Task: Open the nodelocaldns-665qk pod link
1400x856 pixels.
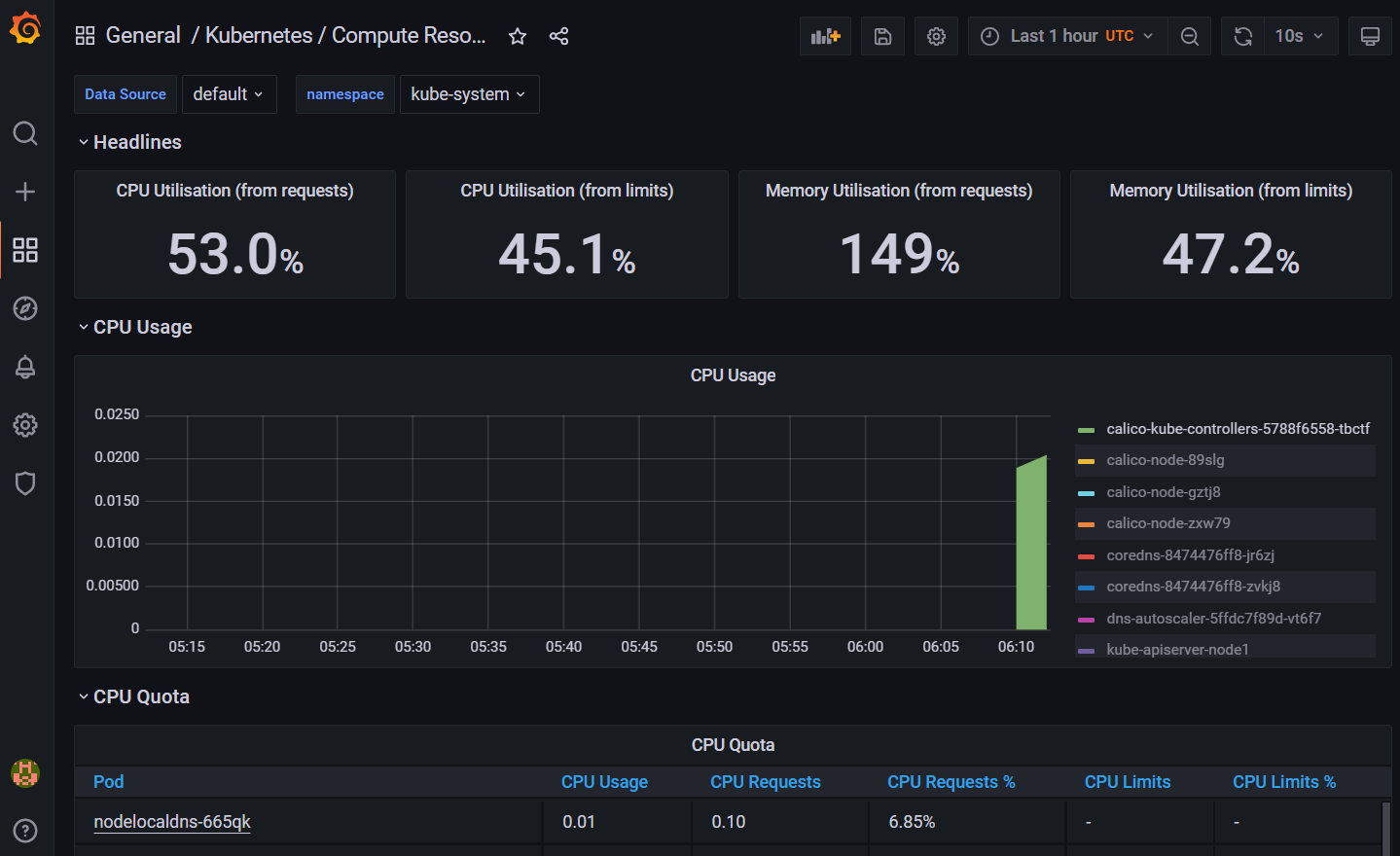Action: coord(172,822)
